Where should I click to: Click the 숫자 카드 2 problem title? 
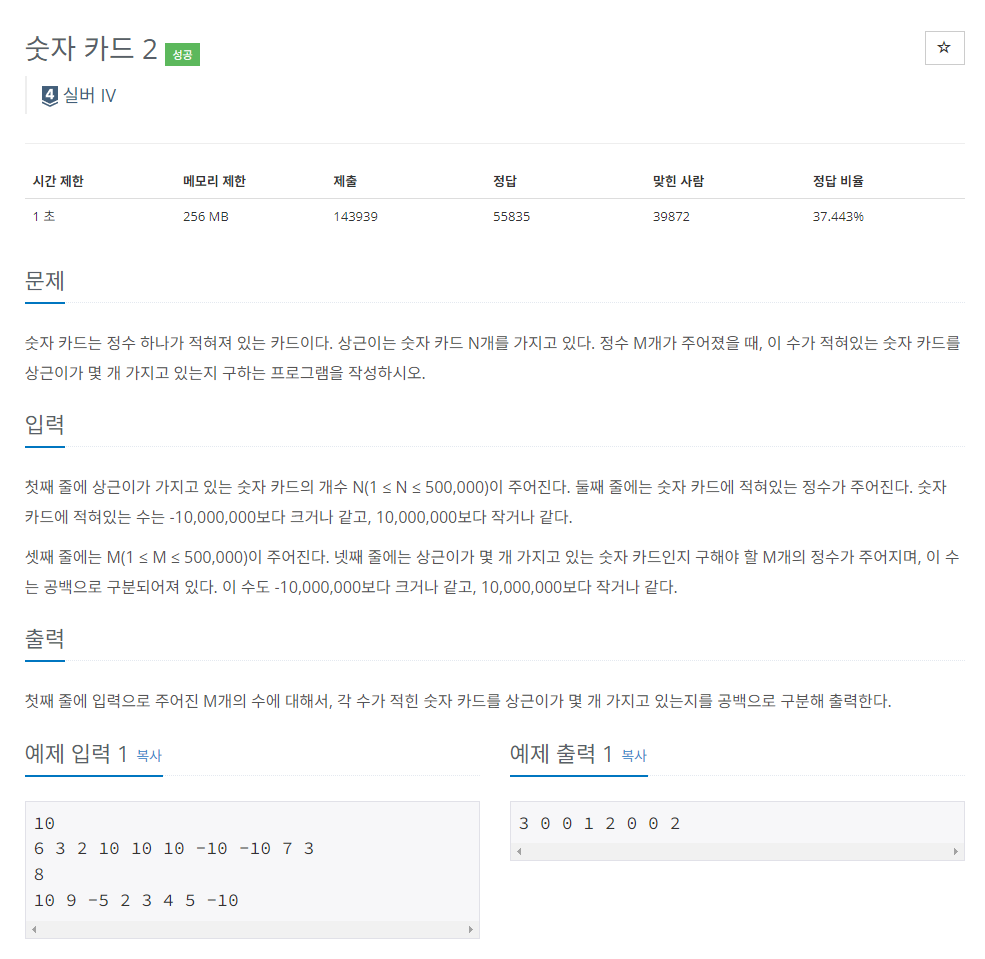(x=91, y=48)
